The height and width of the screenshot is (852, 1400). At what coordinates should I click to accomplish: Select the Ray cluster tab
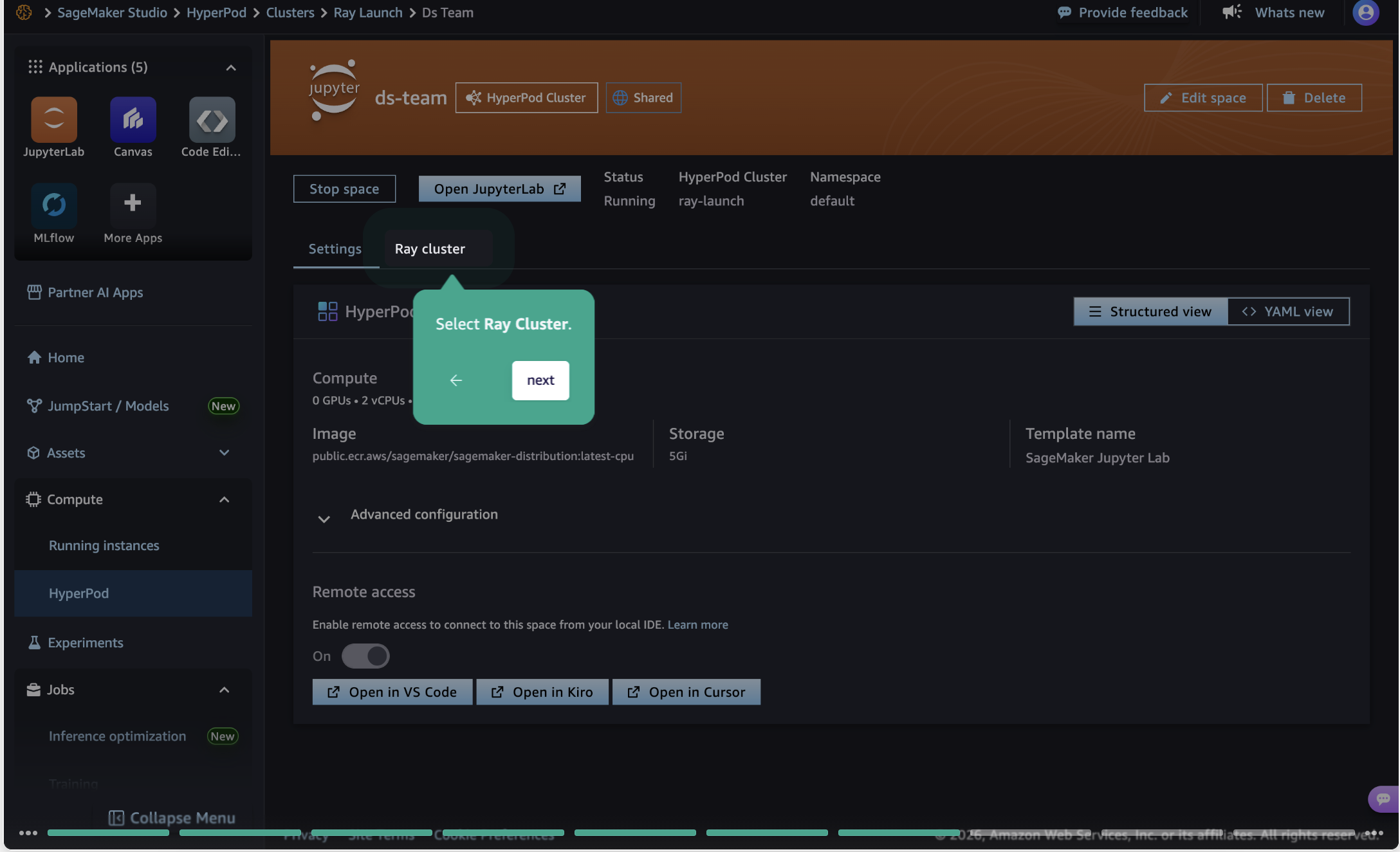[x=430, y=249]
